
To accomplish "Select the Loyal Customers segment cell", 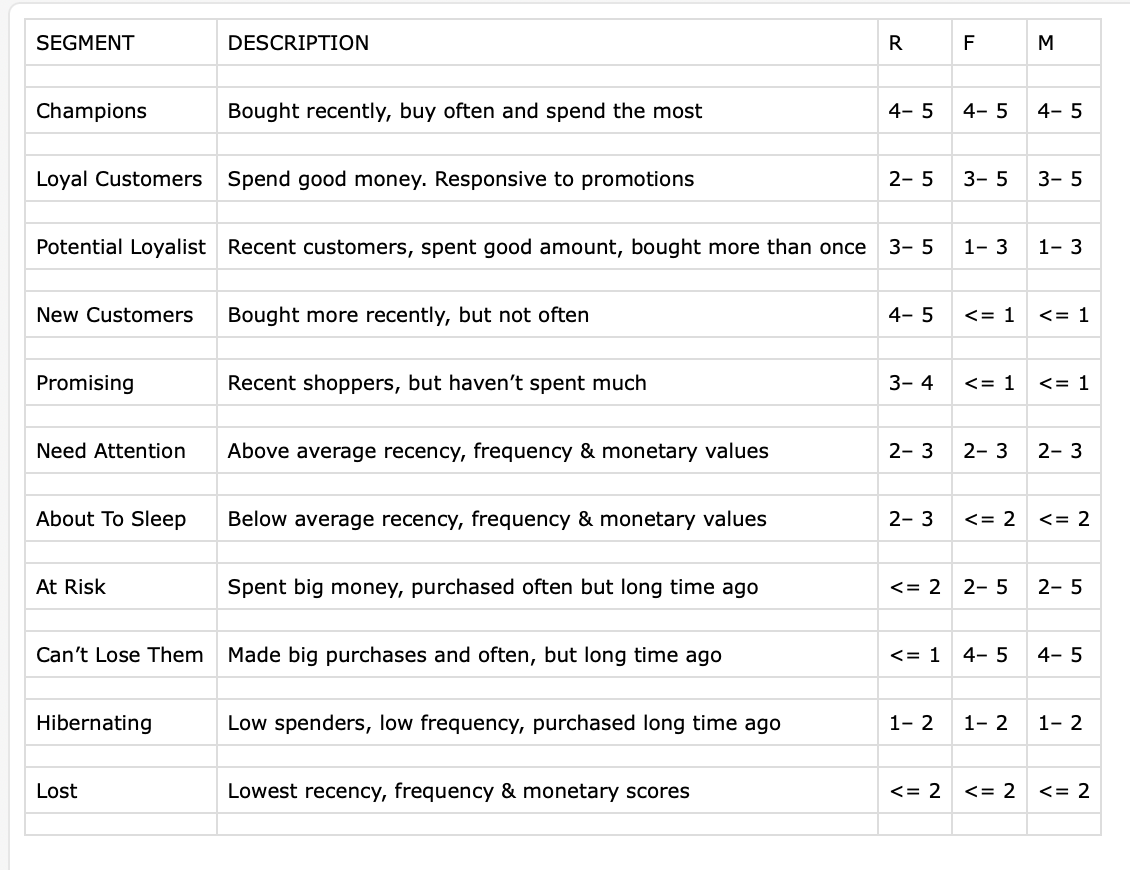I will (x=119, y=179).
